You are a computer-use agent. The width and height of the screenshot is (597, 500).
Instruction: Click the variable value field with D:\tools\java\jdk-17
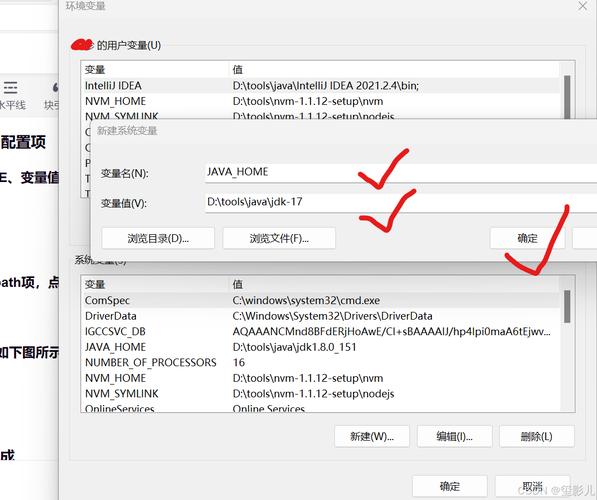click(401, 203)
